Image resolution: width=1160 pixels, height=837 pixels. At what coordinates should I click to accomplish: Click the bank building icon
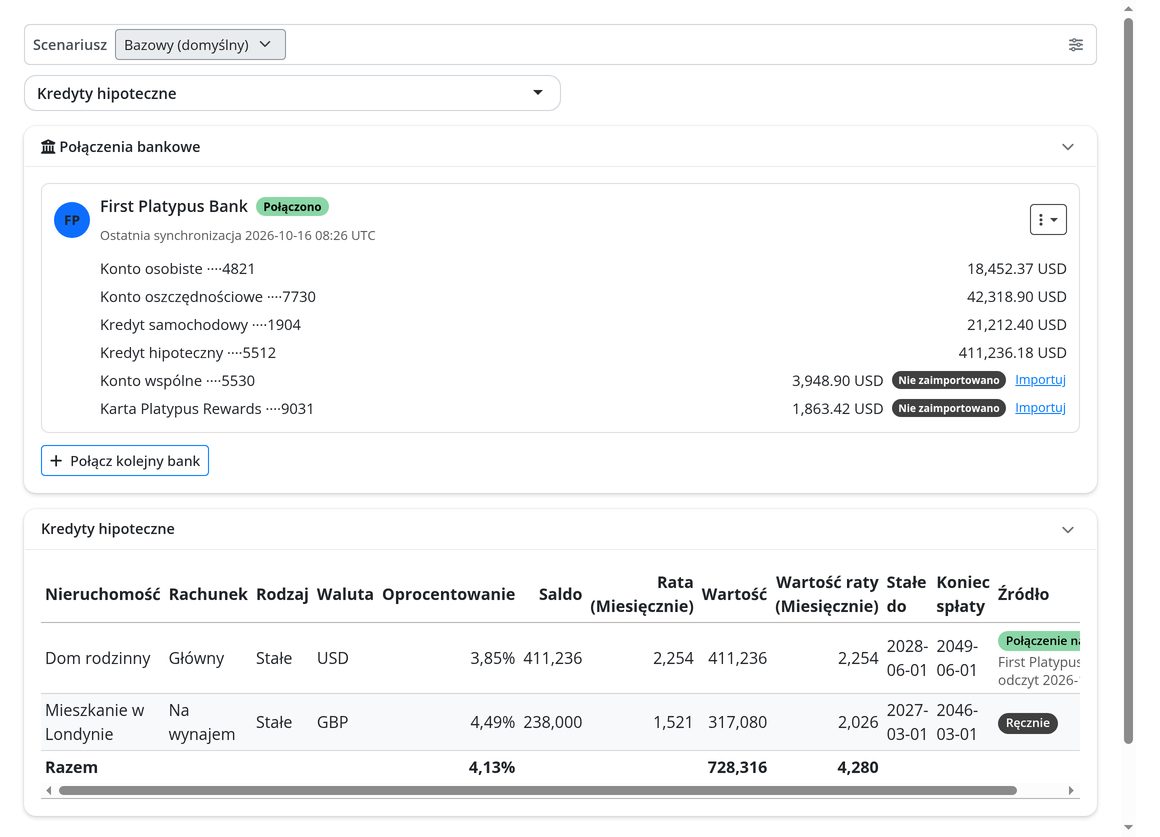[x=48, y=147]
